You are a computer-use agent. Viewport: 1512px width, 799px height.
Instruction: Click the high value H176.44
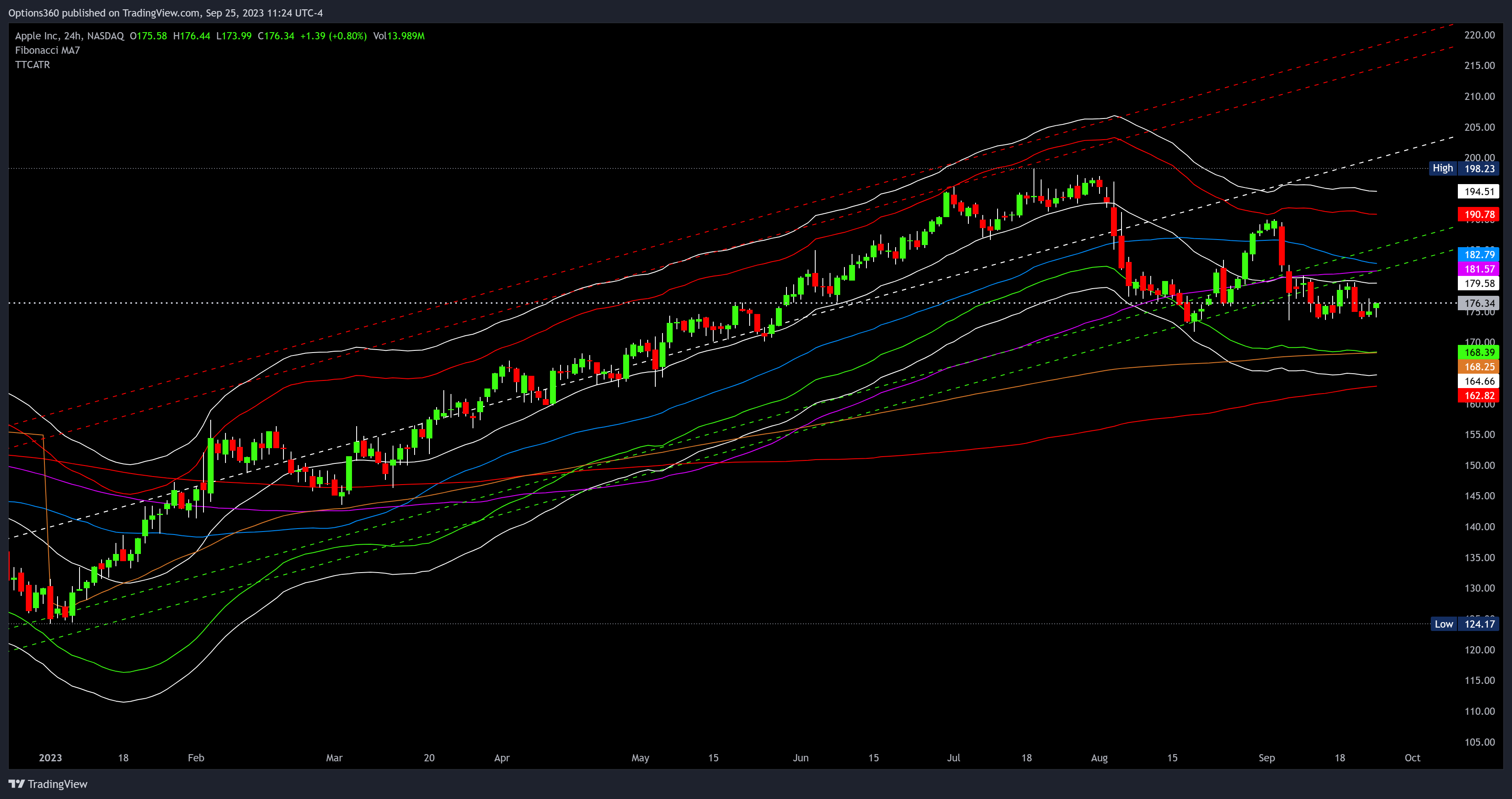click(191, 36)
